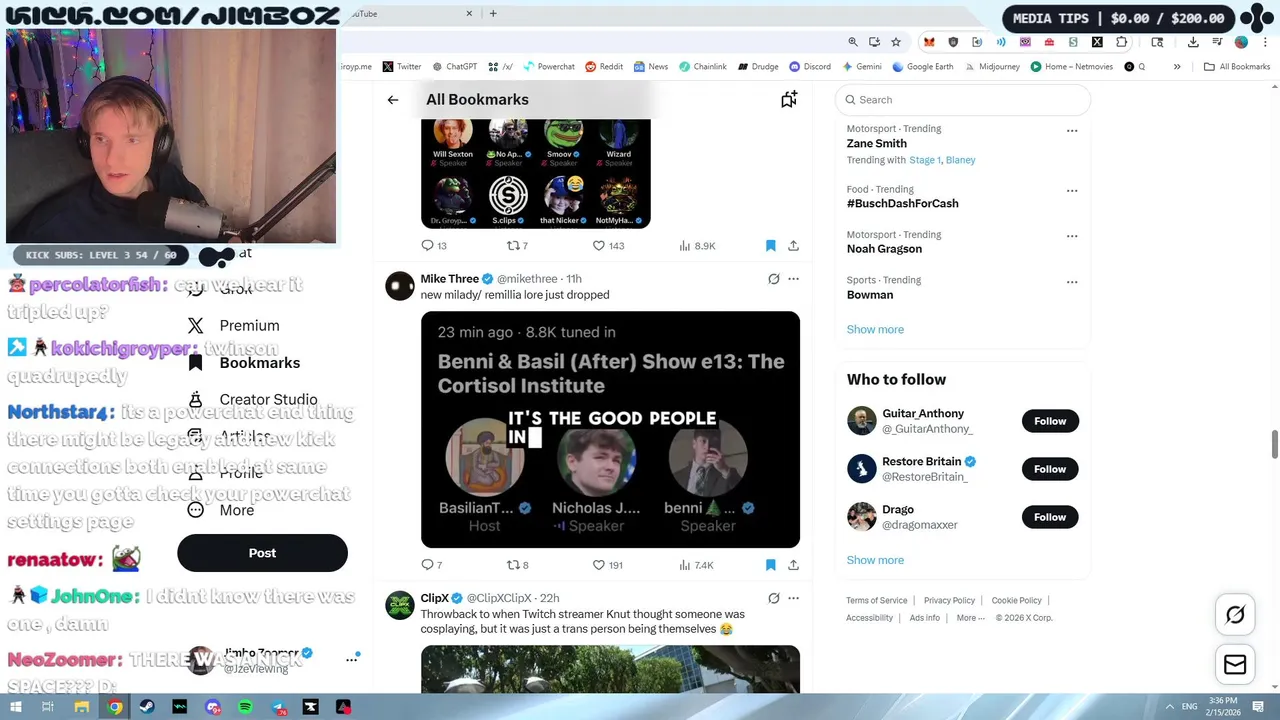Open more options for Bowman trend
1280x720 pixels.
click(1072, 282)
